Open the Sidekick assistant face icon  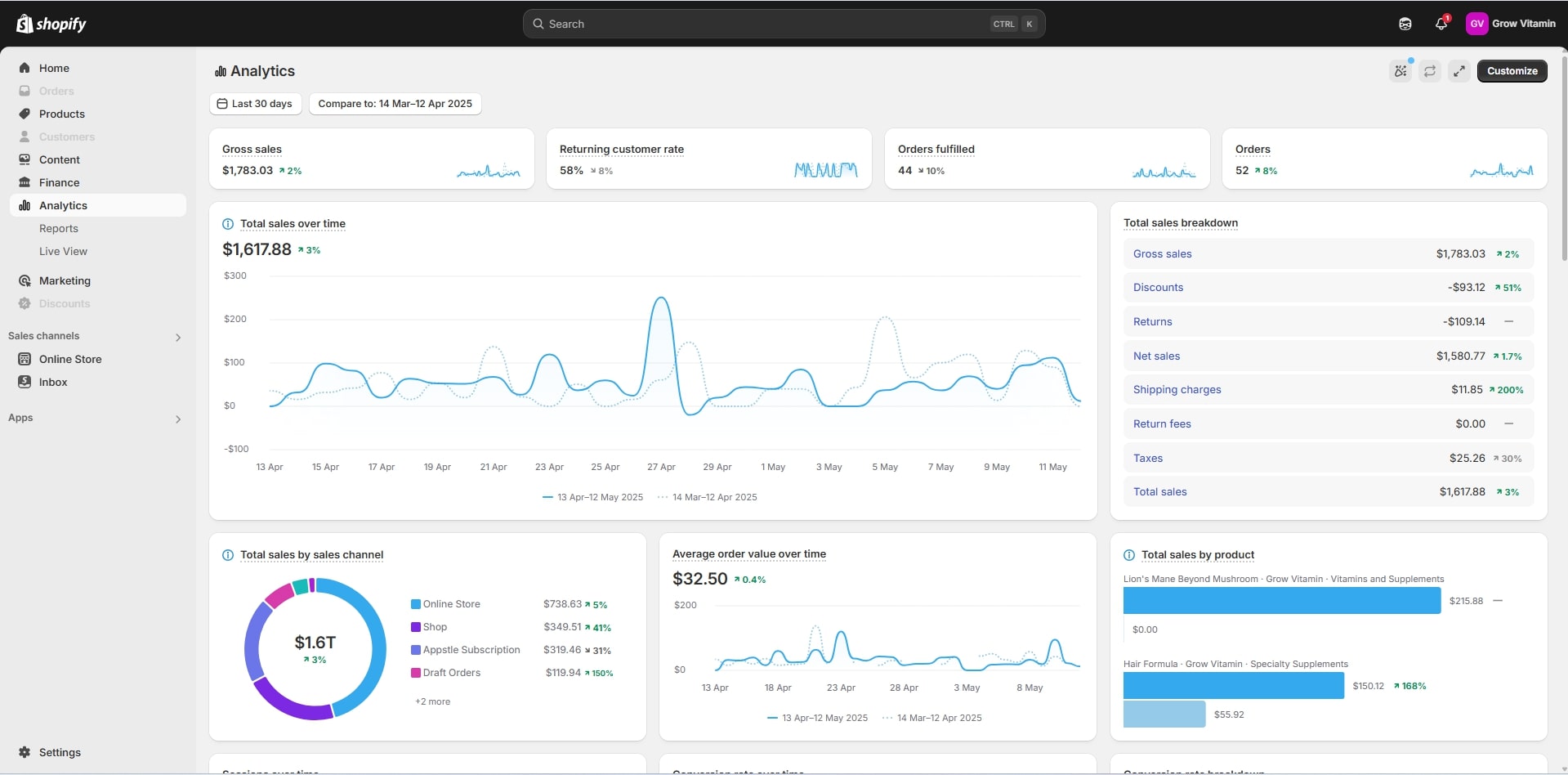tap(1405, 24)
